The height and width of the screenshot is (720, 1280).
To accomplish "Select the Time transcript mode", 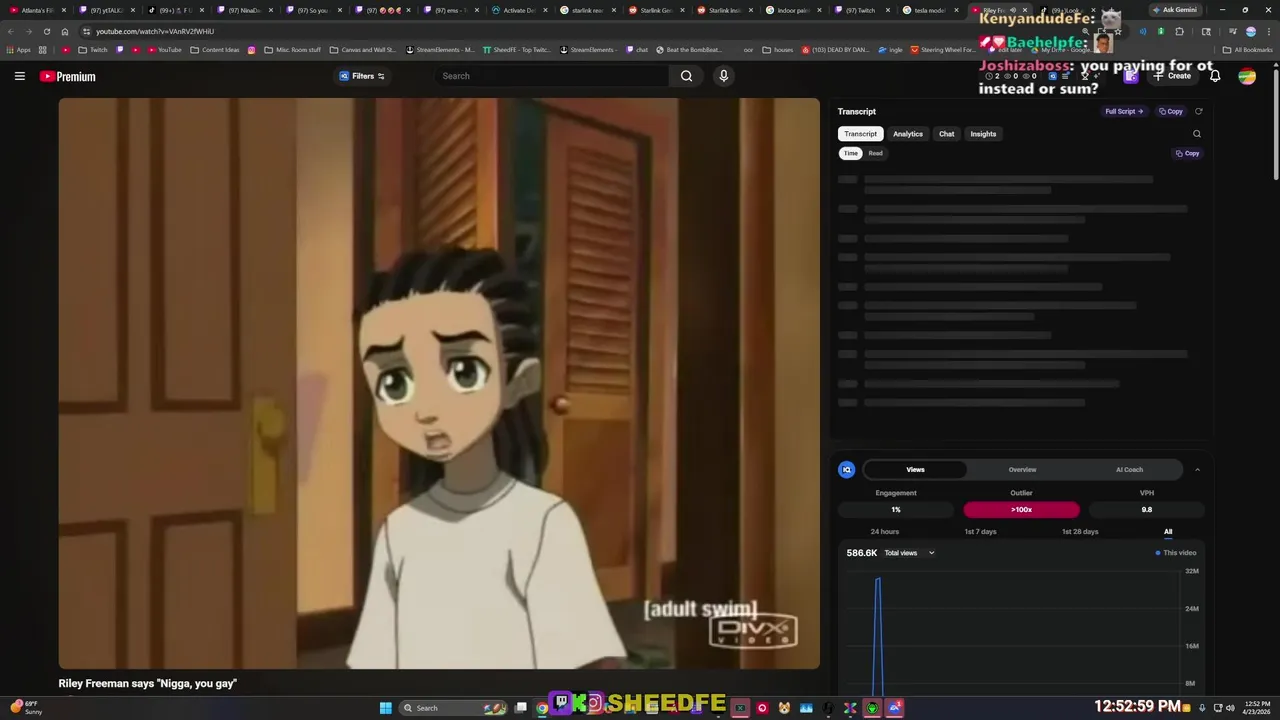I will [x=850, y=153].
